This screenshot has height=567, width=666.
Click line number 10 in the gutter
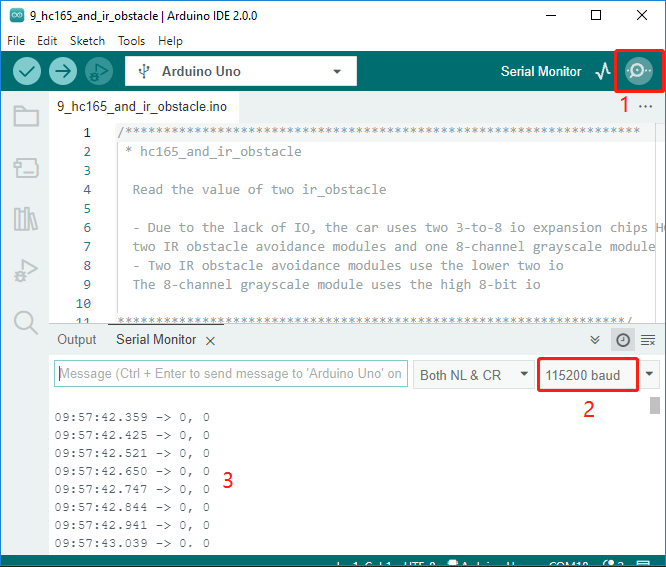[83, 304]
